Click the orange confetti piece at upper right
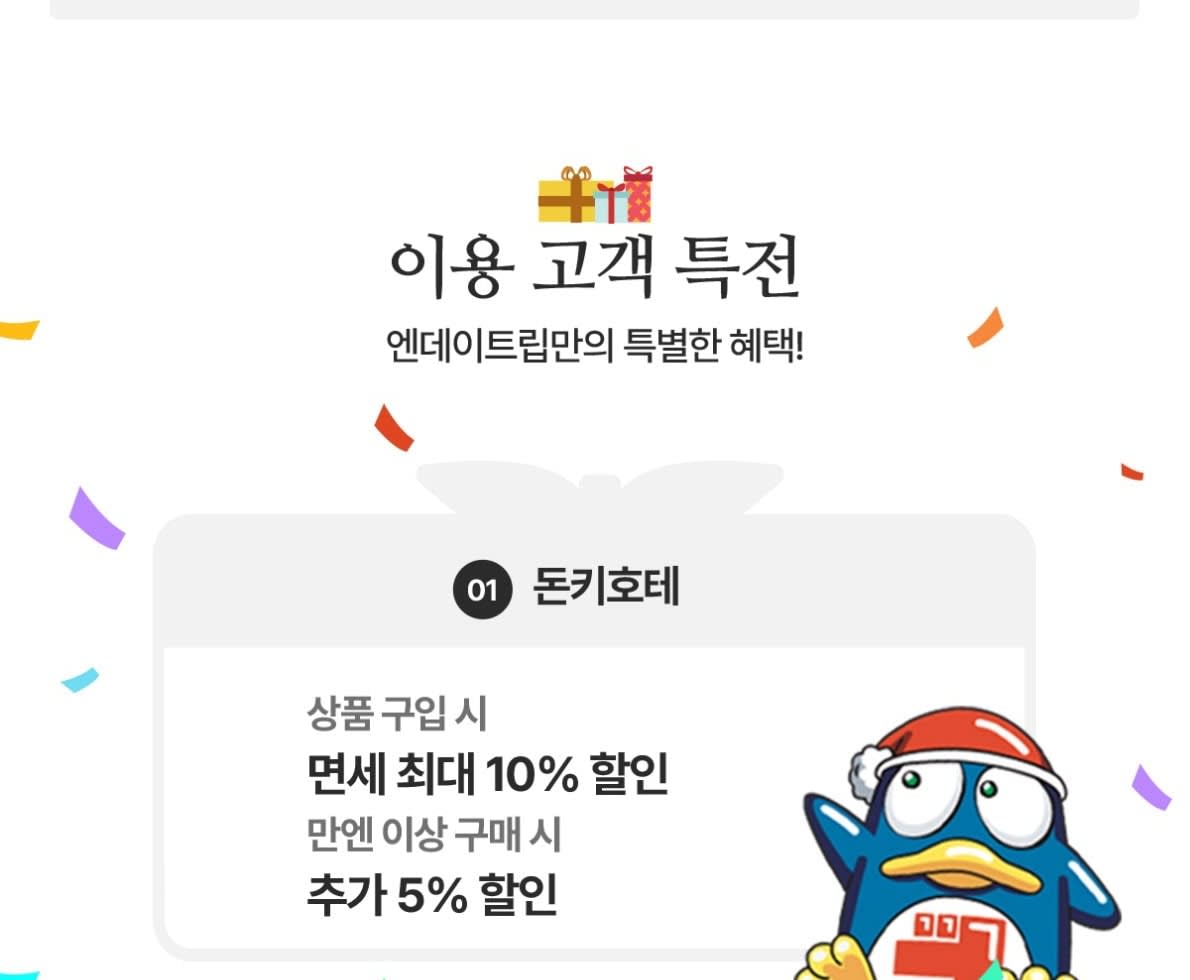Screen dimensions: 1190x980 [x=985, y=327]
